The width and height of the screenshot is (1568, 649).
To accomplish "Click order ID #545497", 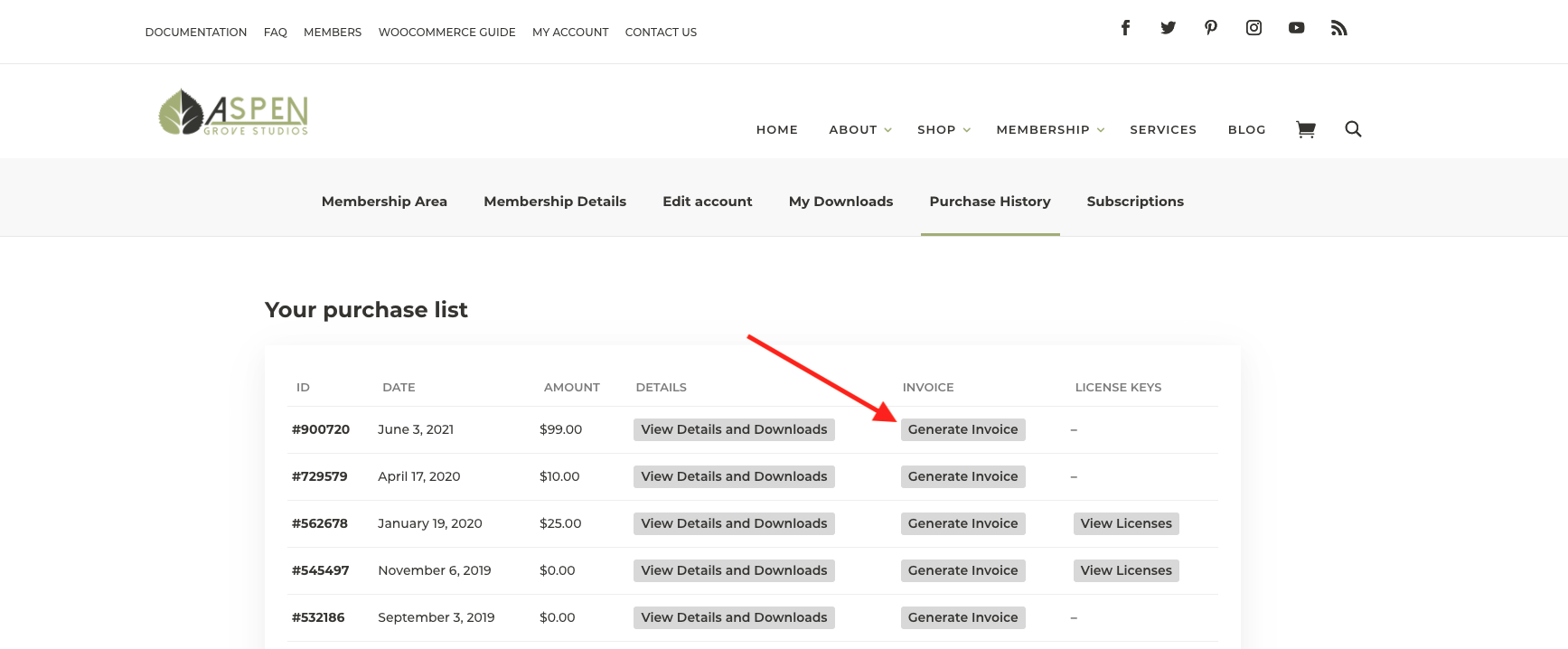I will pyautogui.click(x=321, y=570).
